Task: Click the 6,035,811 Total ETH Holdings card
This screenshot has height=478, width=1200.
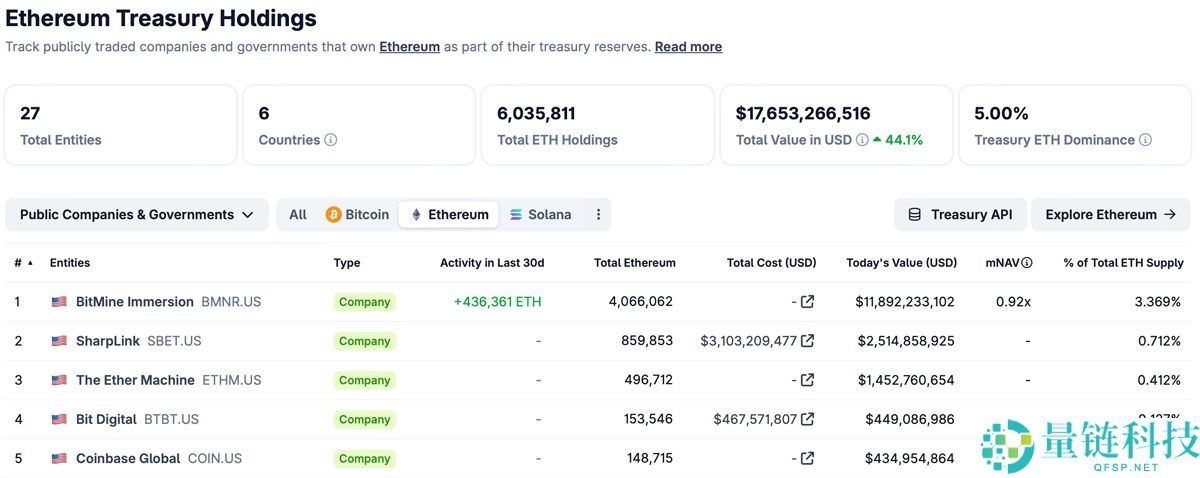Action: [x=597, y=125]
